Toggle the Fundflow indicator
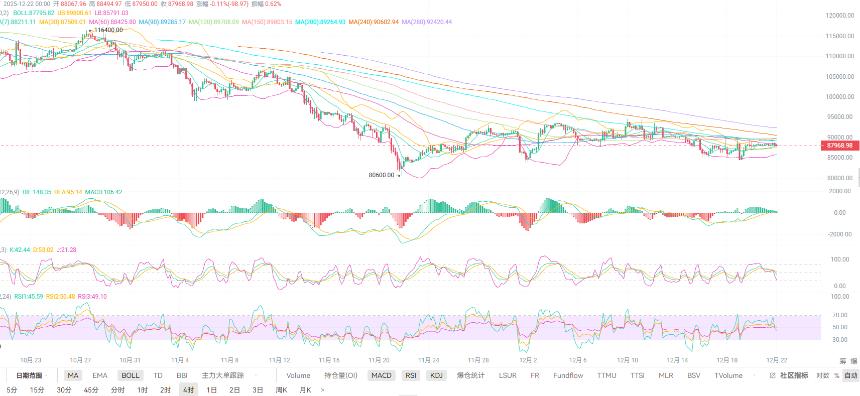Screen dimensions: 860x396 (568, 376)
